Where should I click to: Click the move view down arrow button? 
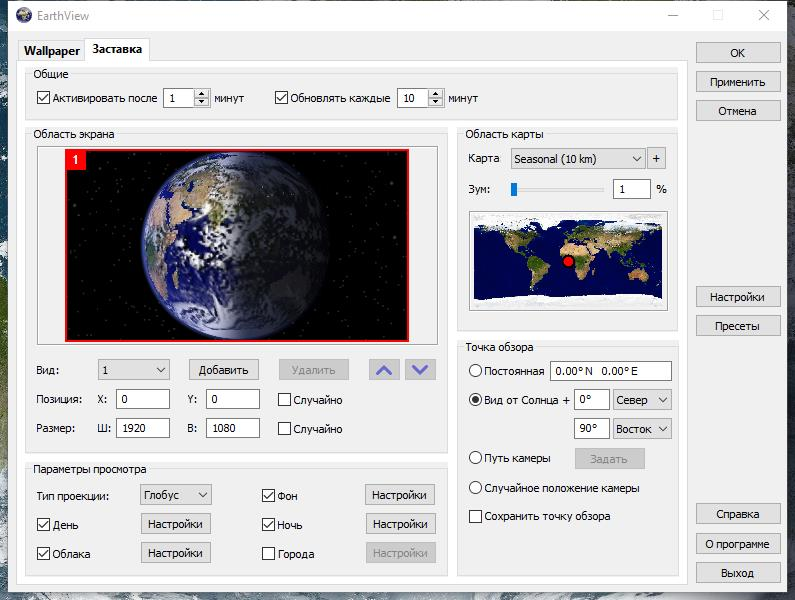420,370
